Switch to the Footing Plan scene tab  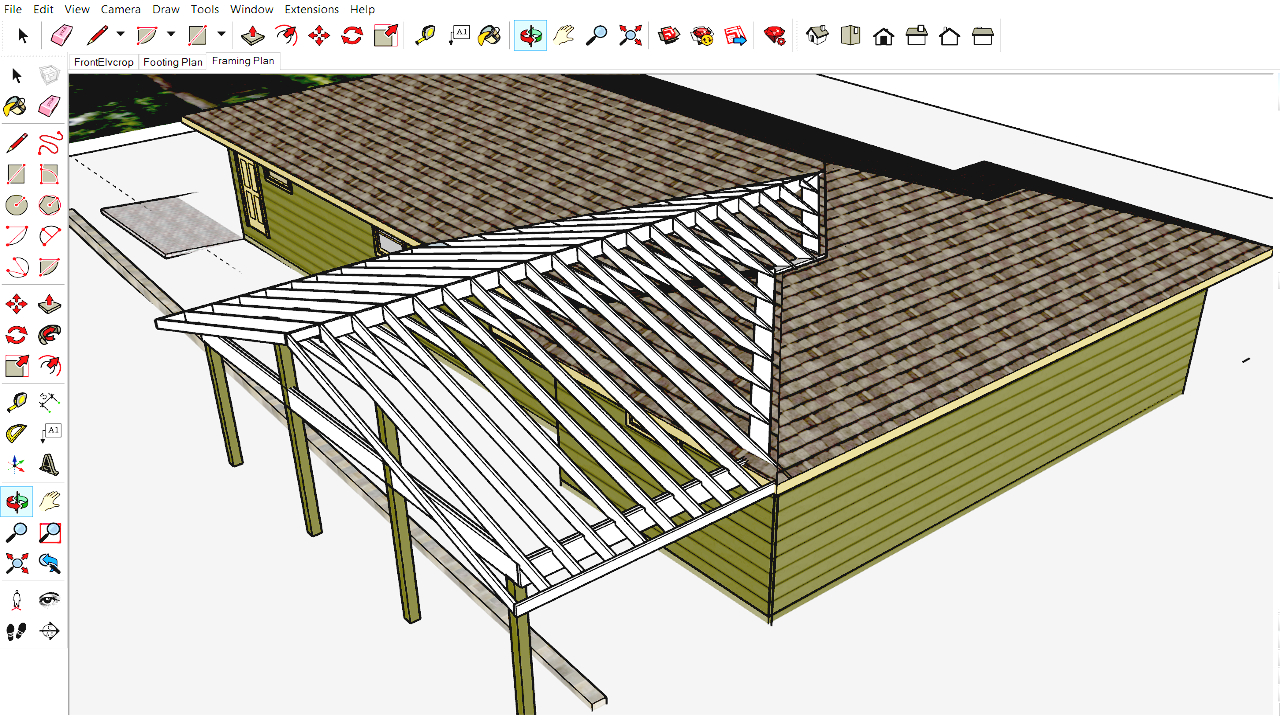pyautogui.click(x=173, y=62)
